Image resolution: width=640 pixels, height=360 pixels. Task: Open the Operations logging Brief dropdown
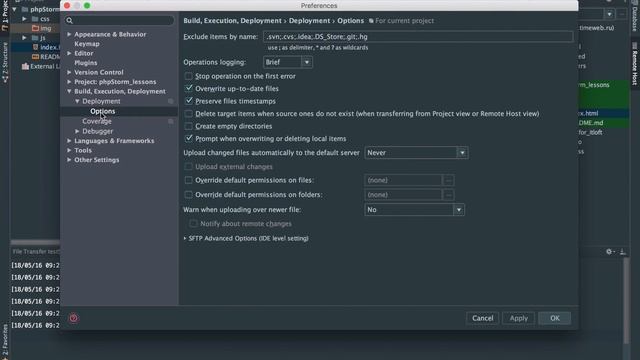pos(288,62)
